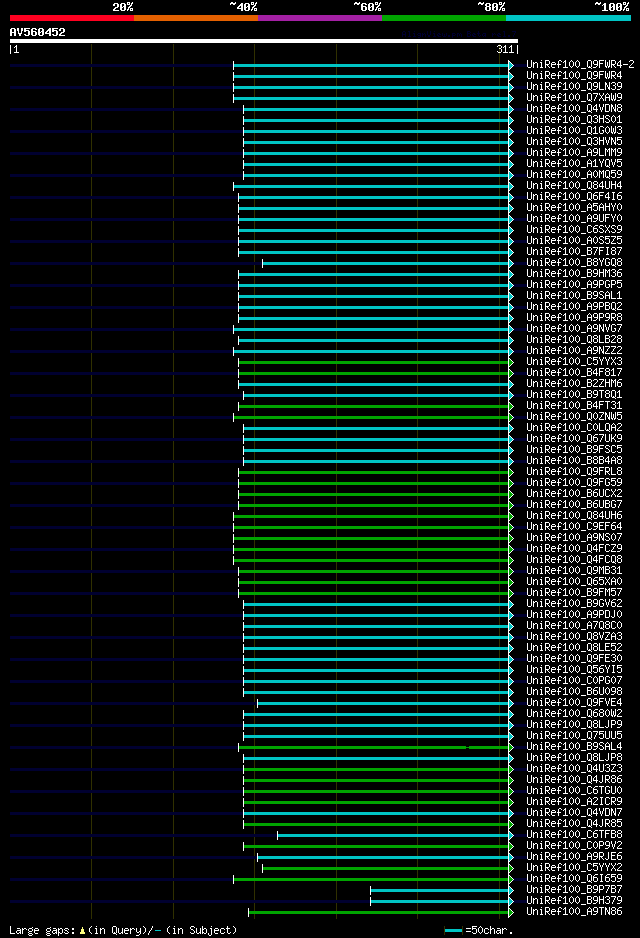Select the UniRef100_C6SXS9 label
Image resolution: width=640 pixels, height=938 pixels.
coord(574,230)
